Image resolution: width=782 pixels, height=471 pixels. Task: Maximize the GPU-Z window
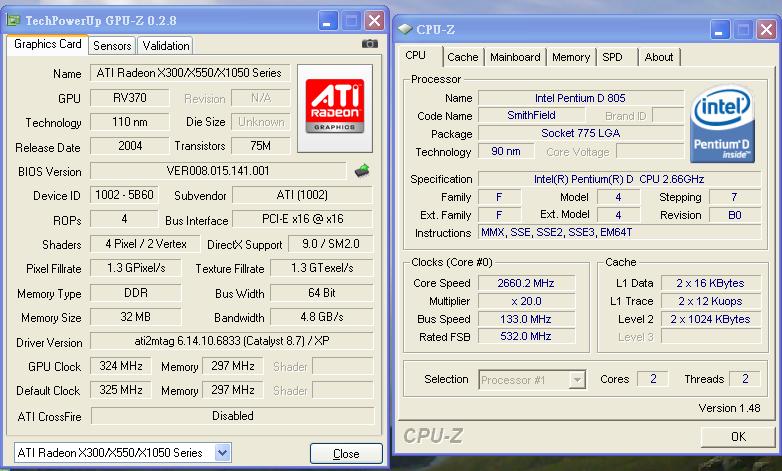point(351,20)
